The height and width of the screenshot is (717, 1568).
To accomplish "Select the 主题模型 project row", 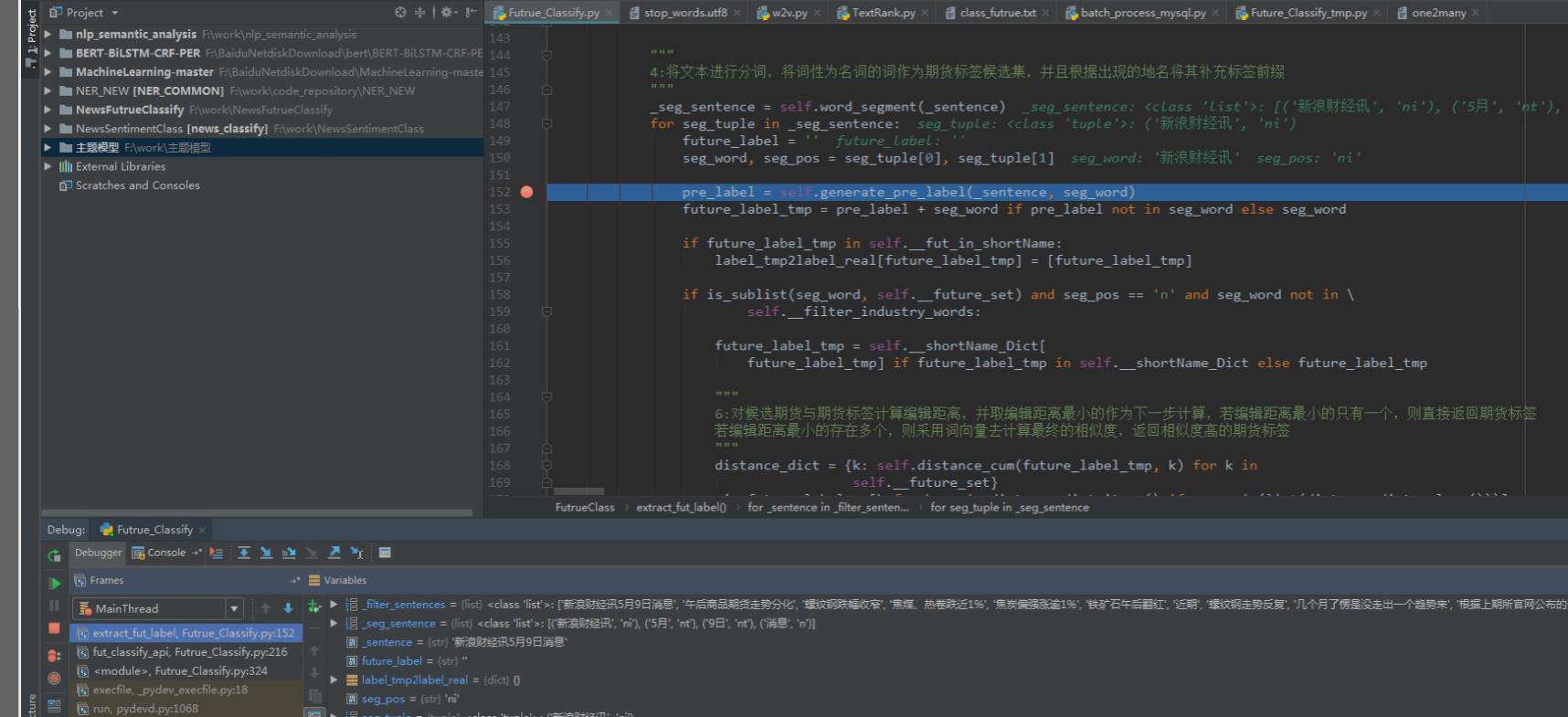I will point(261,147).
